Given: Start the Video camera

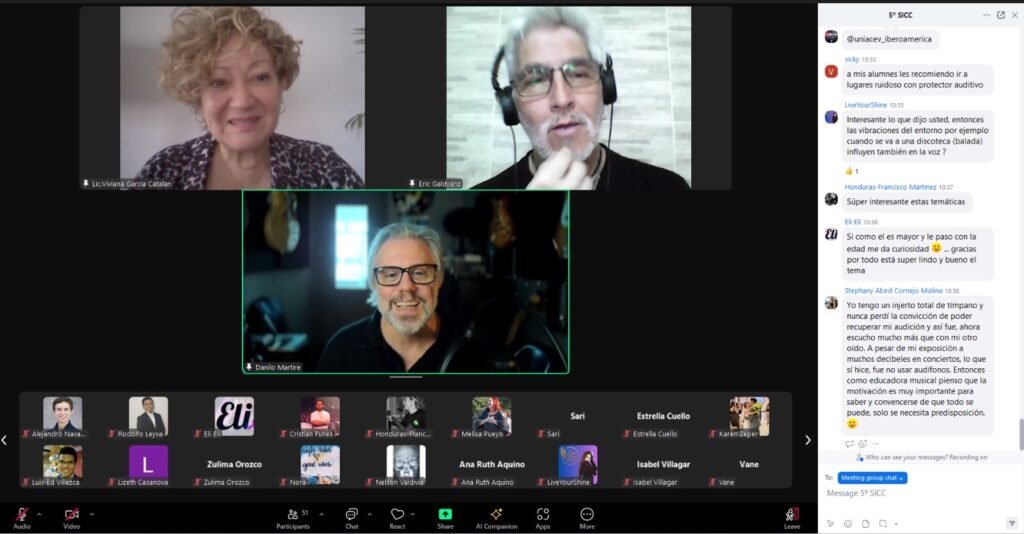Looking at the screenshot, I should [71, 518].
